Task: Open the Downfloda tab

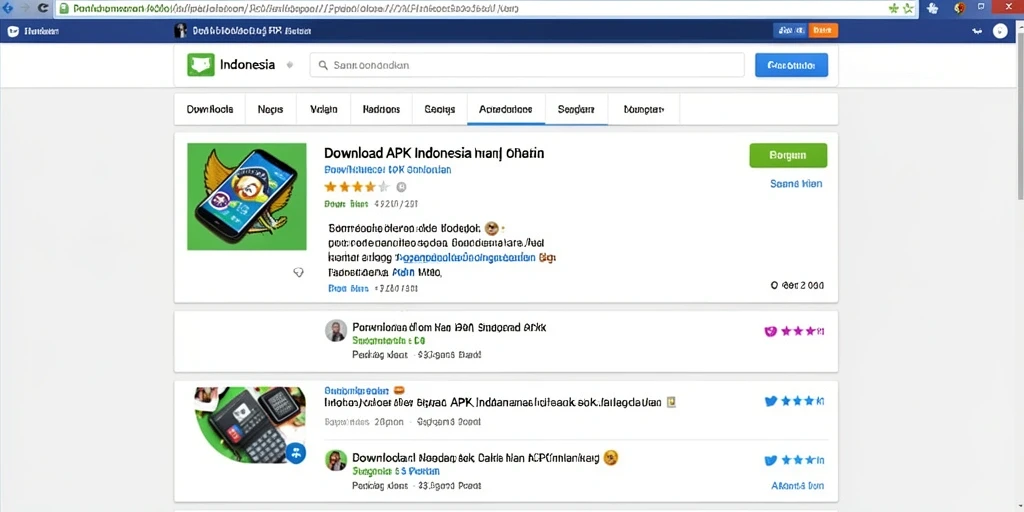Action: 210,109
